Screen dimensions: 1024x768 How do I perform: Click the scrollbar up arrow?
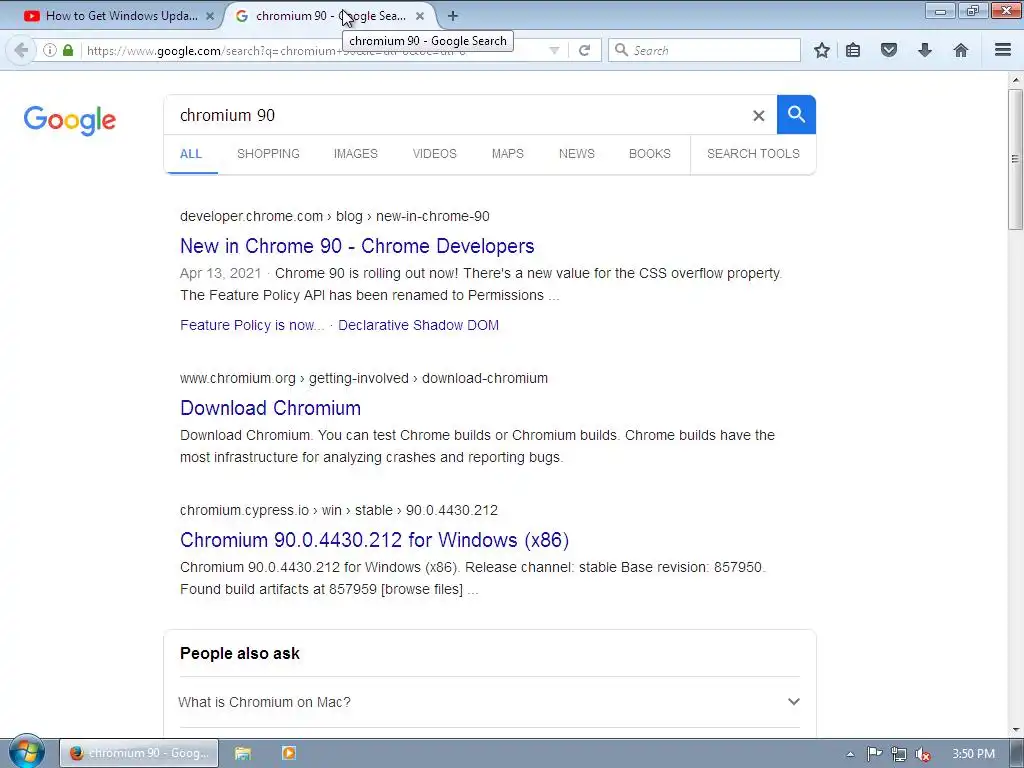[1015, 80]
